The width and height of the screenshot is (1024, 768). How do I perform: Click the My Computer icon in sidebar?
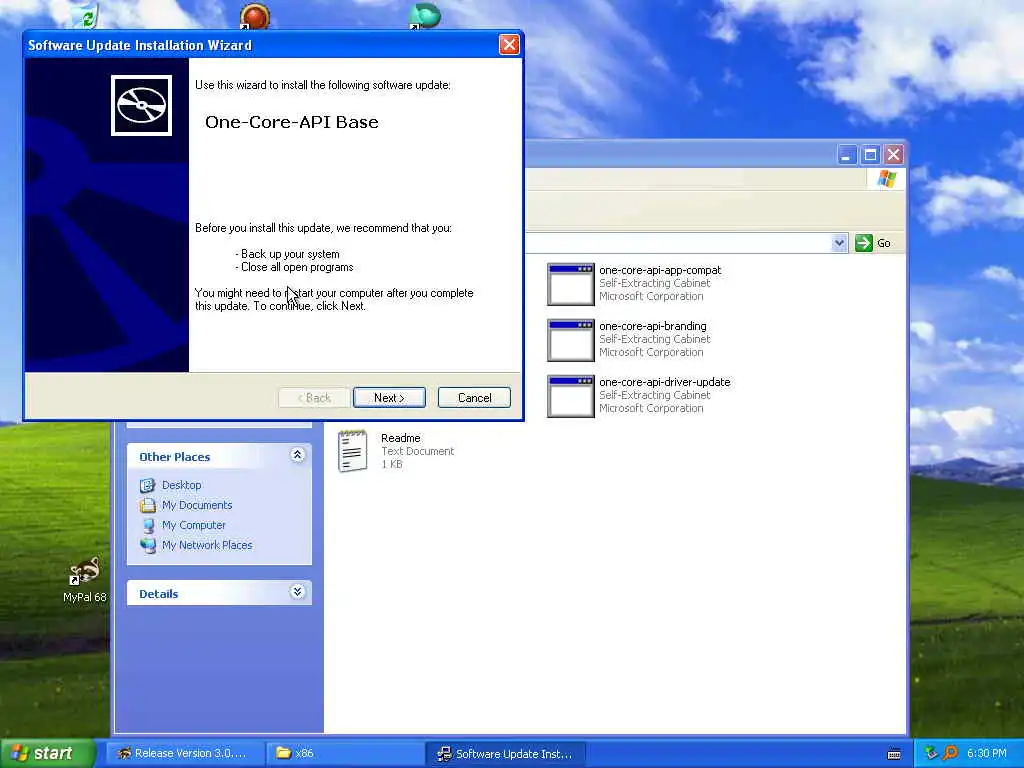pyautogui.click(x=148, y=525)
